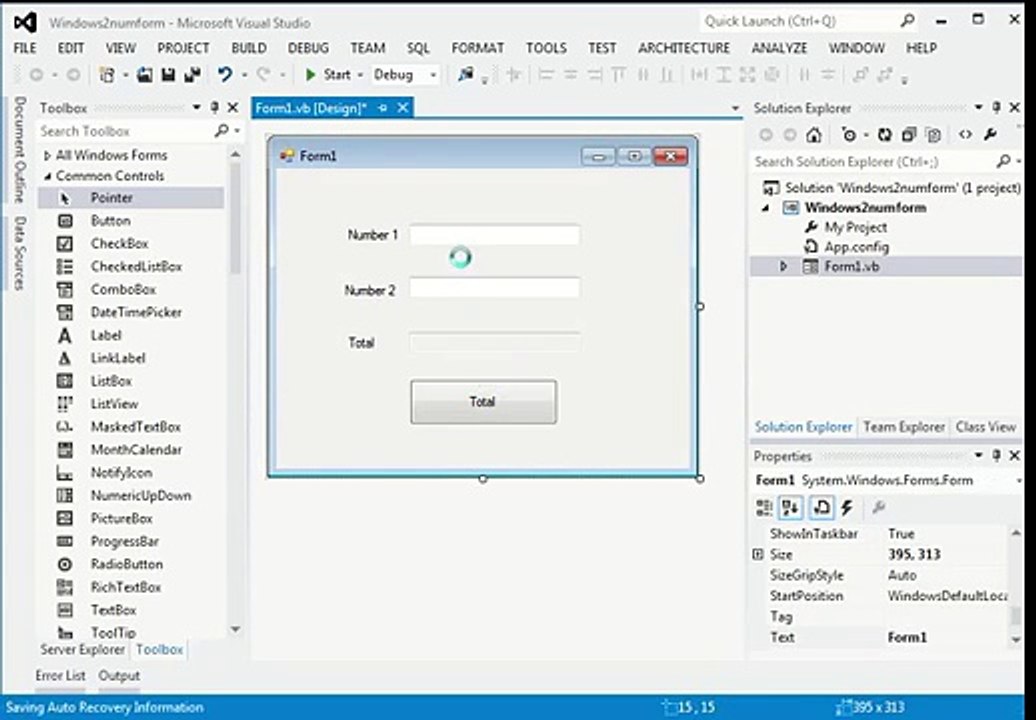Image resolution: width=1036 pixels, height=720 pixels.
Task: Toggle the Properties page button in Properties panel
Action: (x=821, y=507)
